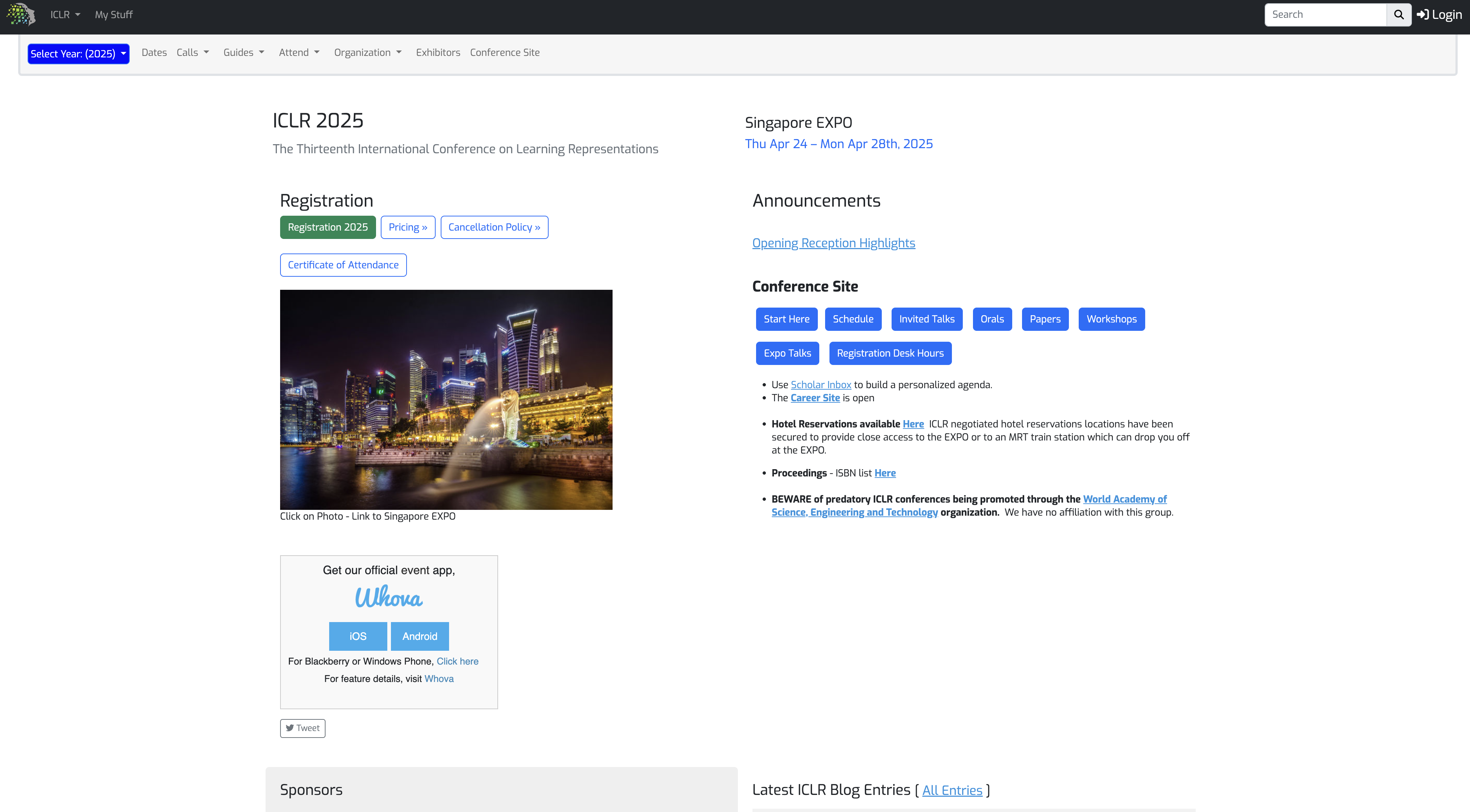The width and height of the screenshot is (1470, 812).
Task: Open My Stuff in top bar
Action: pos(114,15)
